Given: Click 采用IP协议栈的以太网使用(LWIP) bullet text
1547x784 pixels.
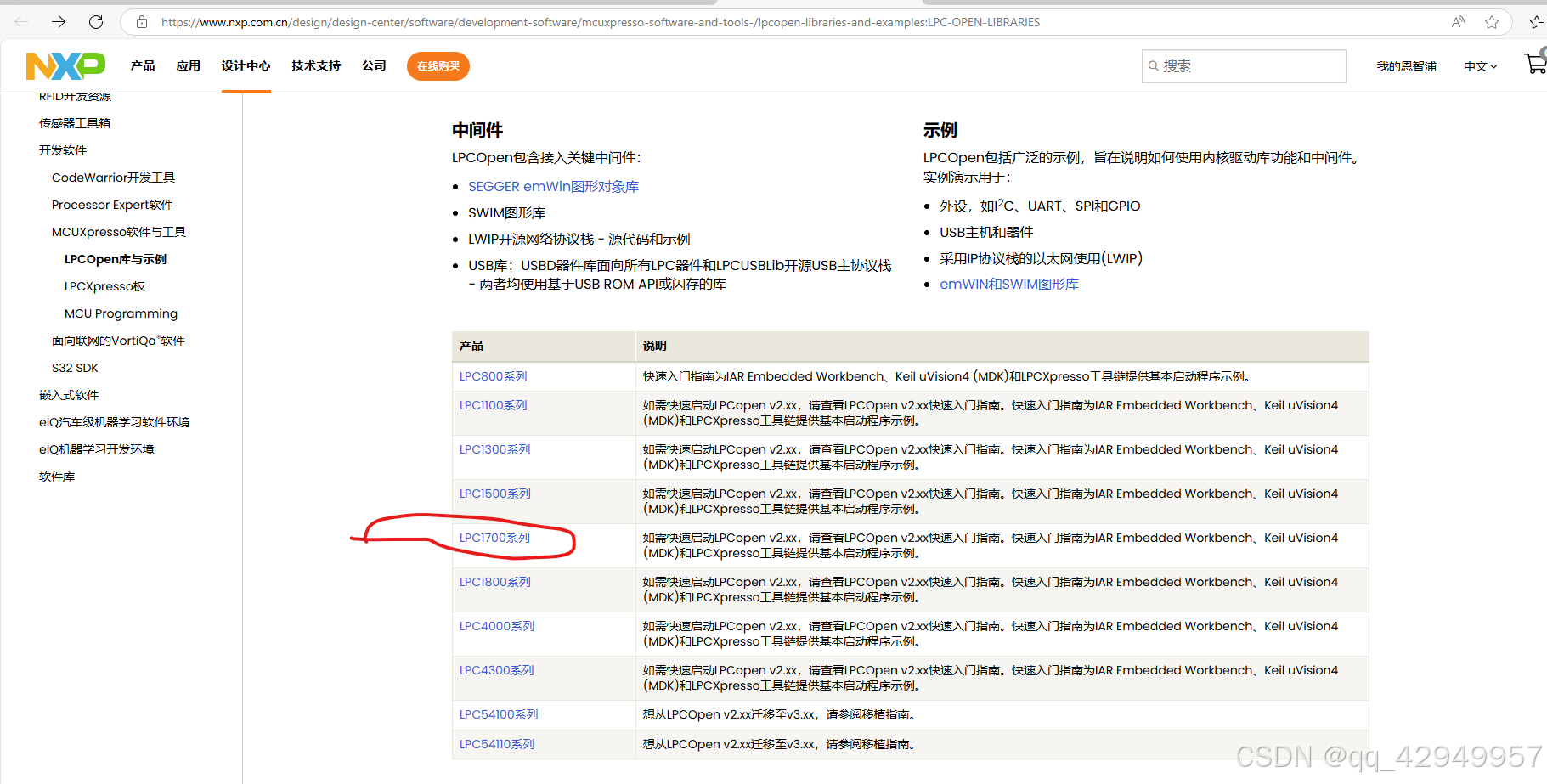Looking at the screenshot, I should click(1041, 258).
